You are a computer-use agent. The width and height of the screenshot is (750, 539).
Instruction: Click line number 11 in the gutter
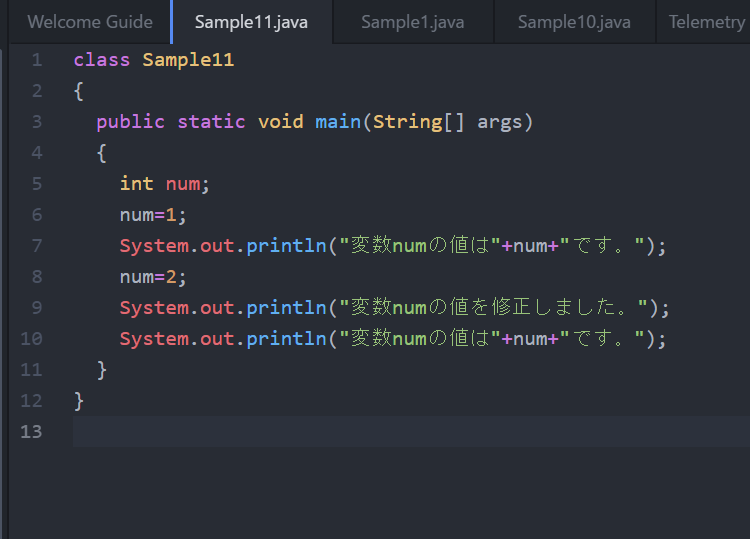[x=32, y=370]
